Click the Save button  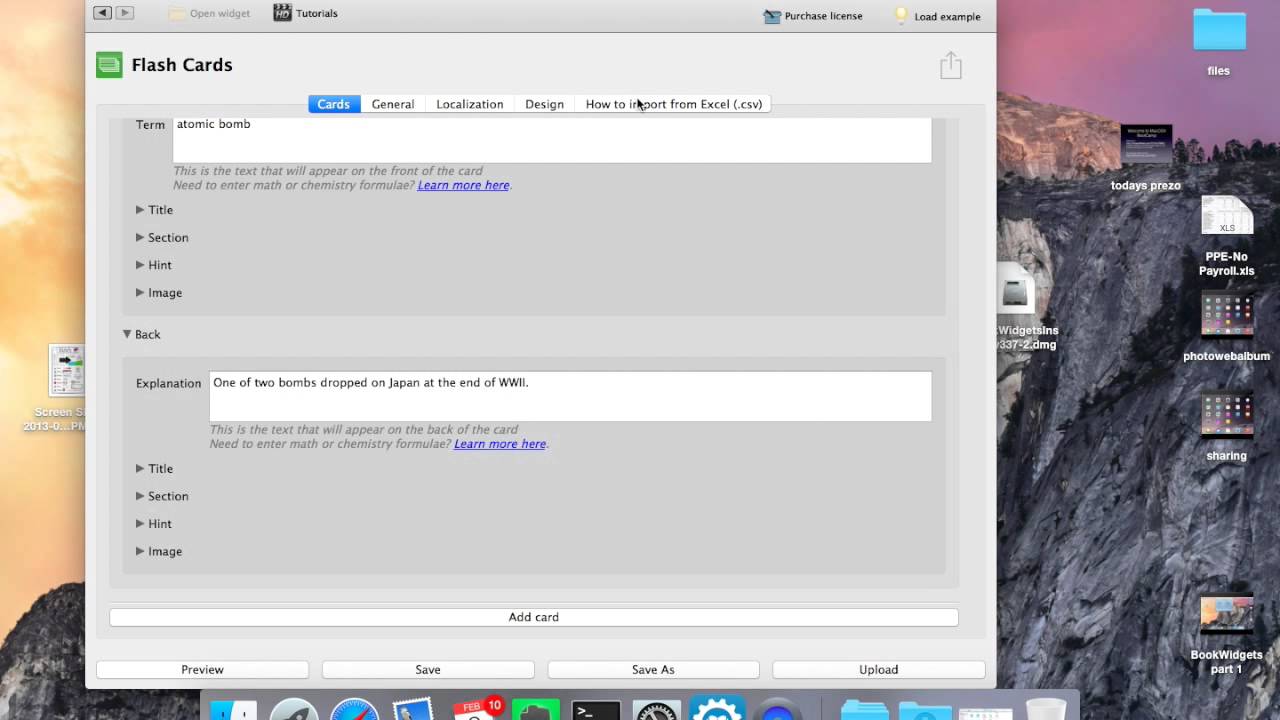428,669
